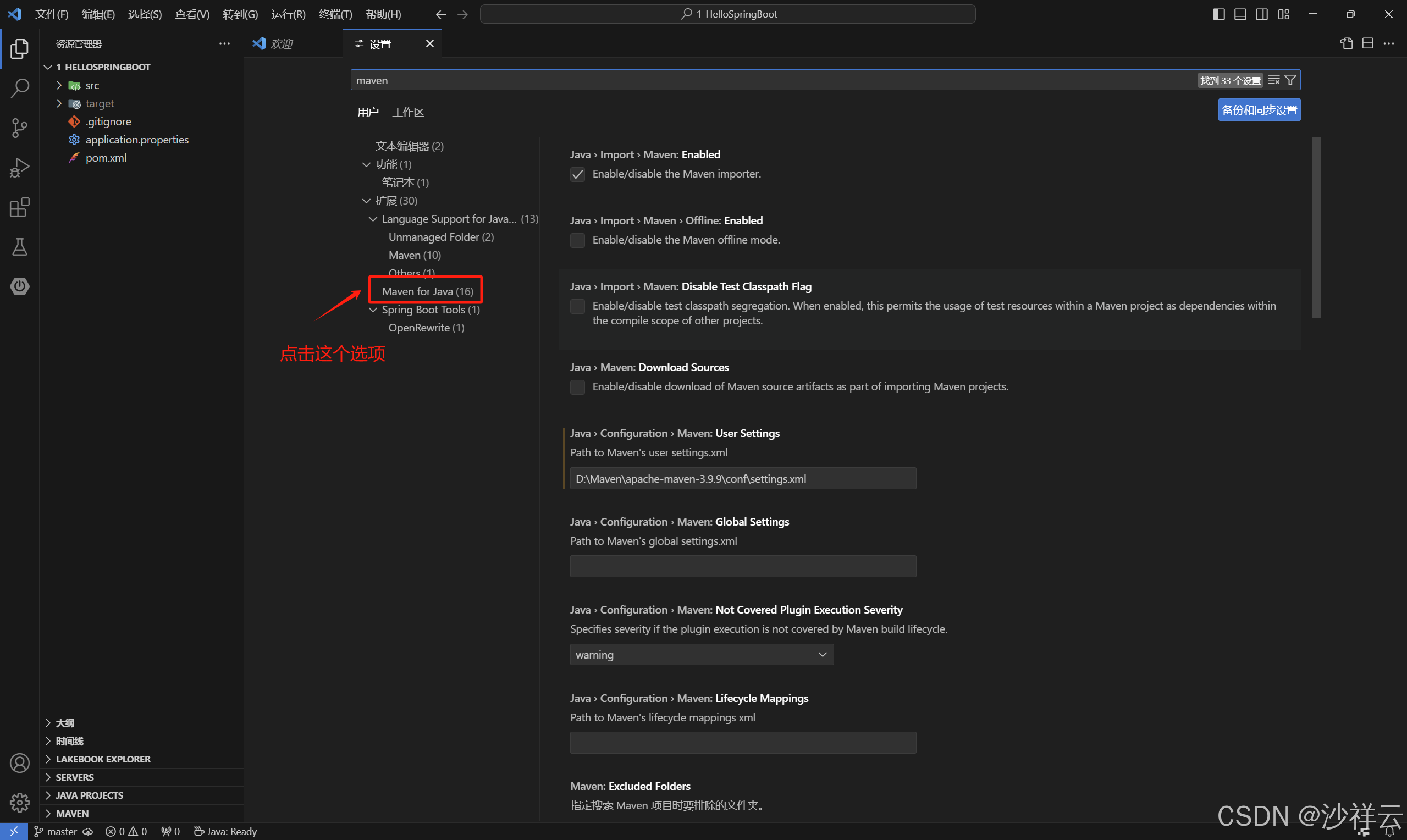The height and width of the screenshot is (840, 1407).
Task: Expand the src folder
Action: click(59, 85)
